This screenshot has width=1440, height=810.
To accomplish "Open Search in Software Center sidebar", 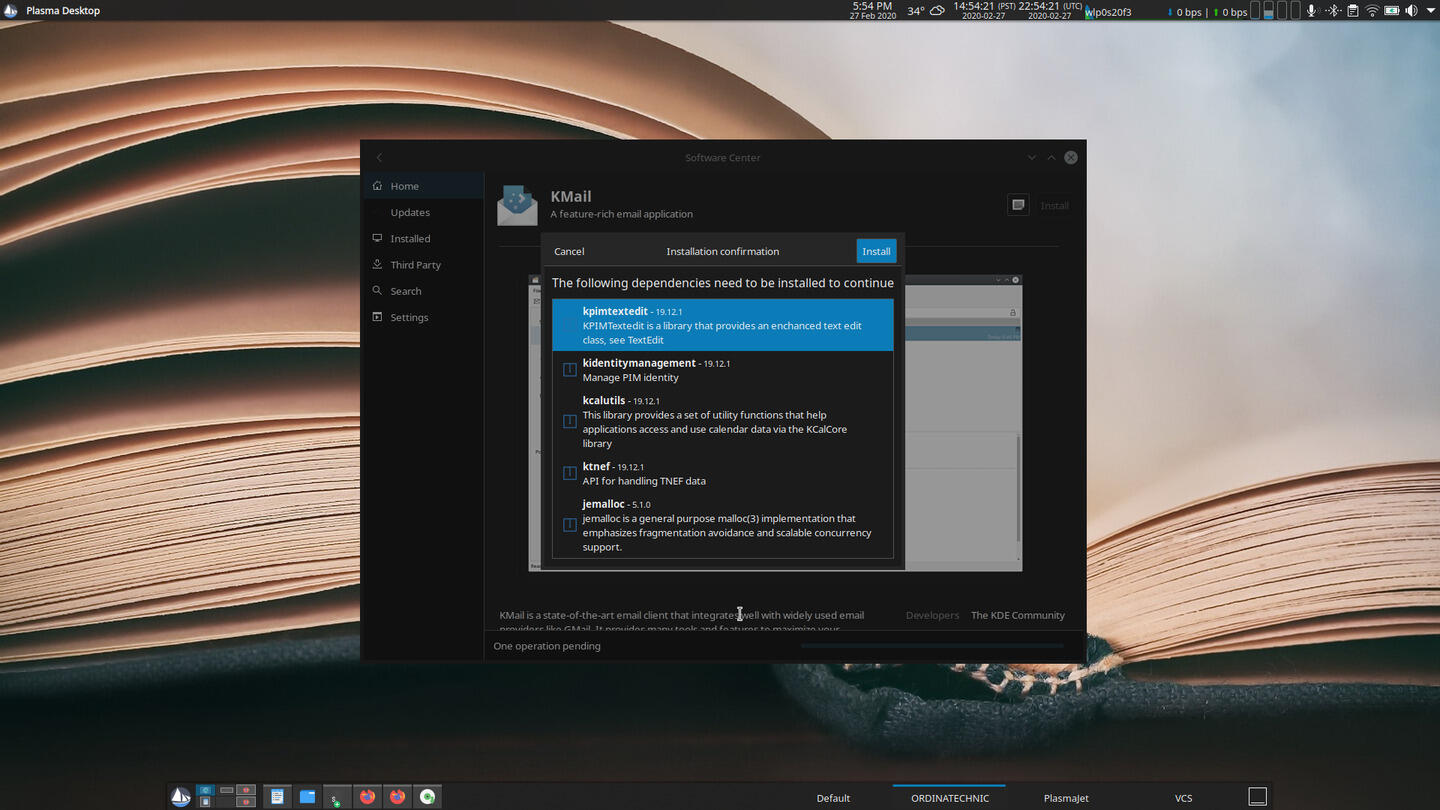I will [x=423, y=291].
